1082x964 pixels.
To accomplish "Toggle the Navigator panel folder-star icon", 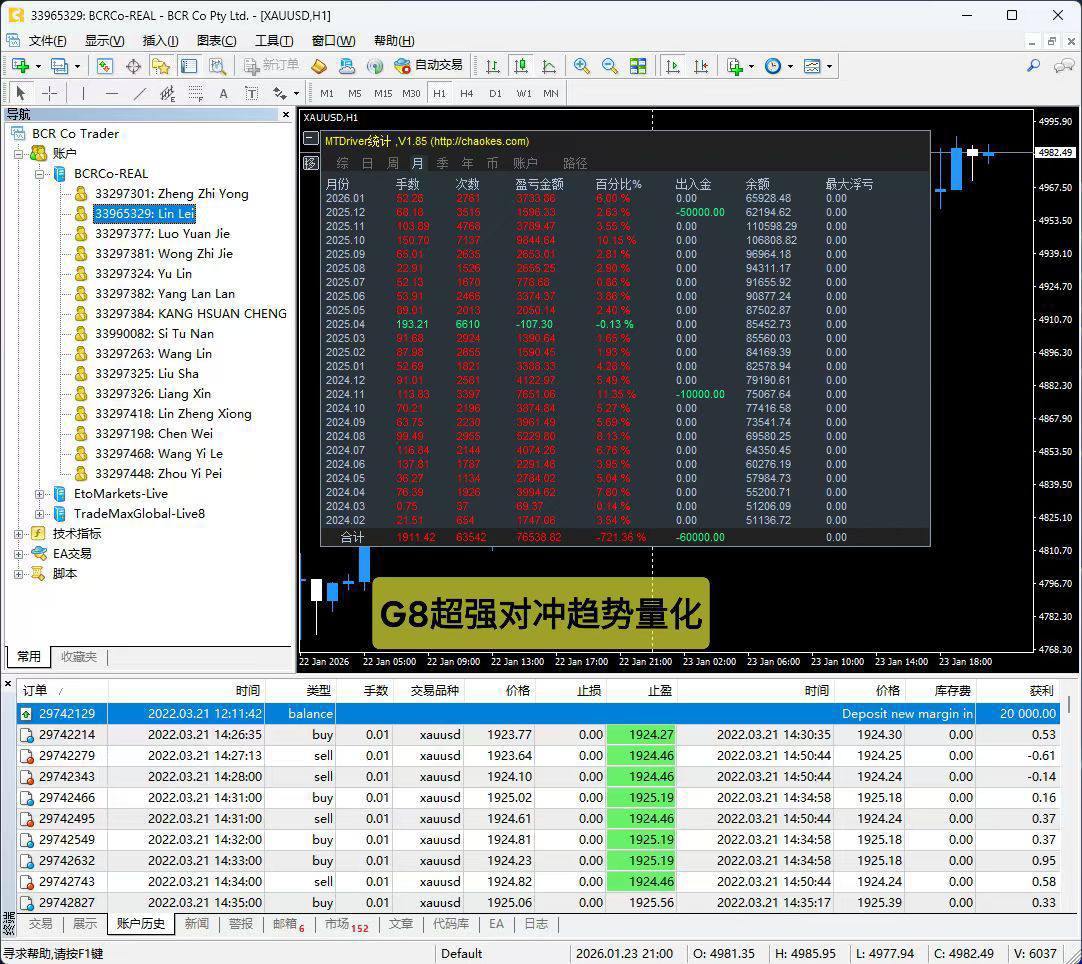I will pyautogui.click(x=161, y=66).
